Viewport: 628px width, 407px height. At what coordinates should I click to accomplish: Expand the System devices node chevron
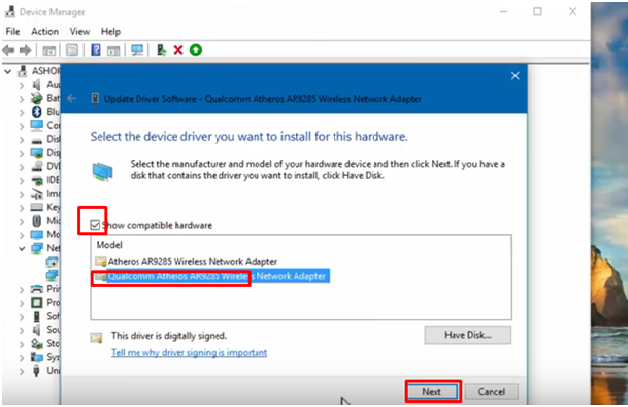[22, 357]
